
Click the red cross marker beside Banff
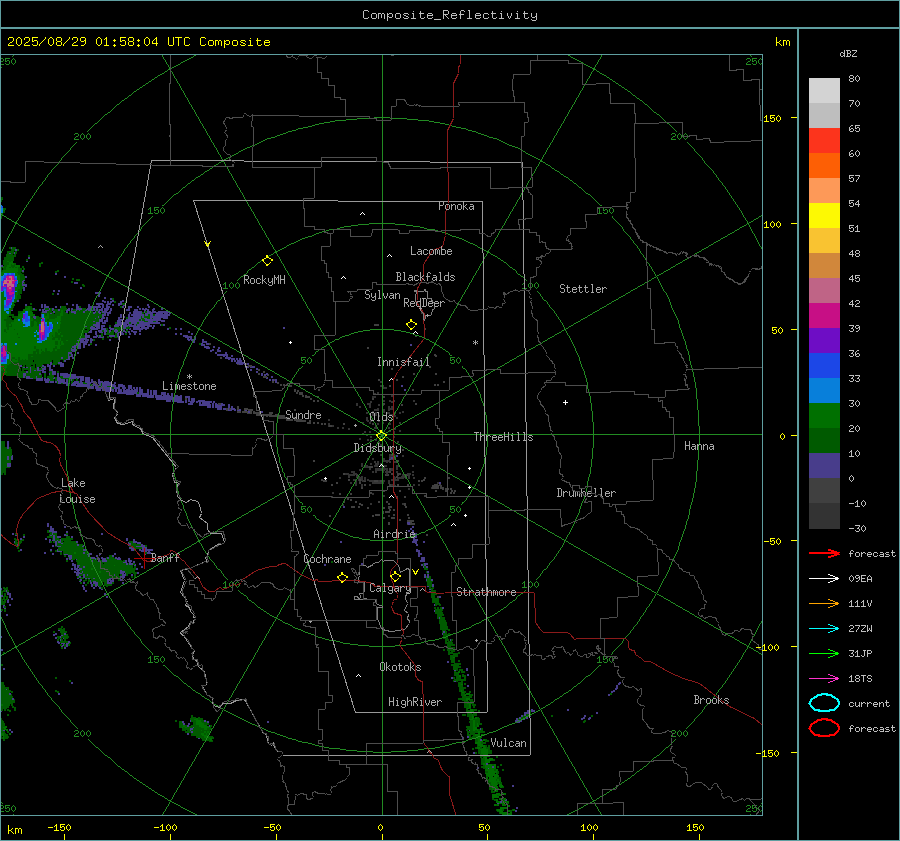[143, 558]
